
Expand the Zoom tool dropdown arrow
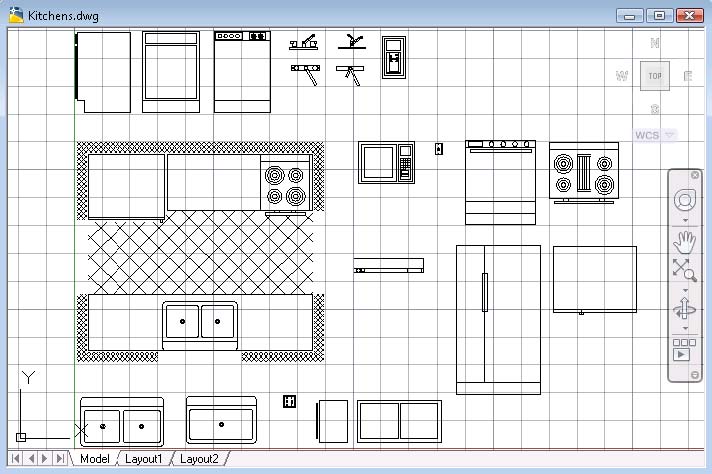pos(685,290)
